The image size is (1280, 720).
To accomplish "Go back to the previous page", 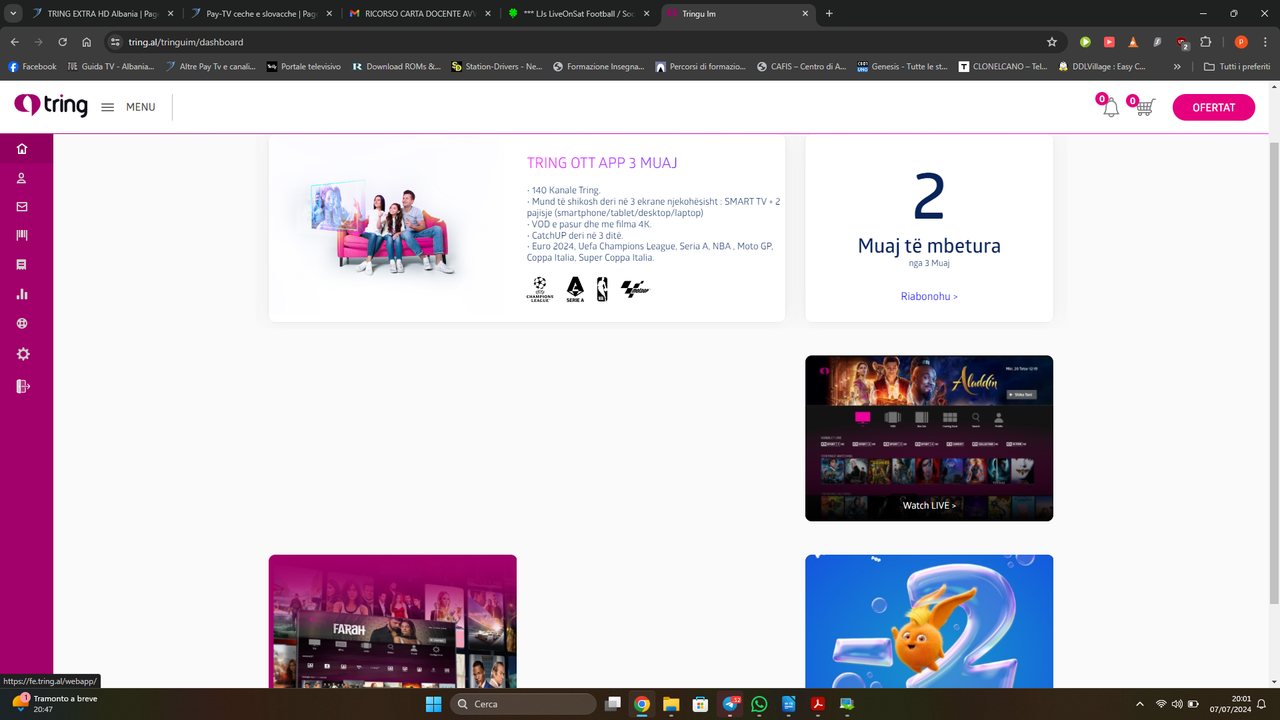I will coord(15,42).
